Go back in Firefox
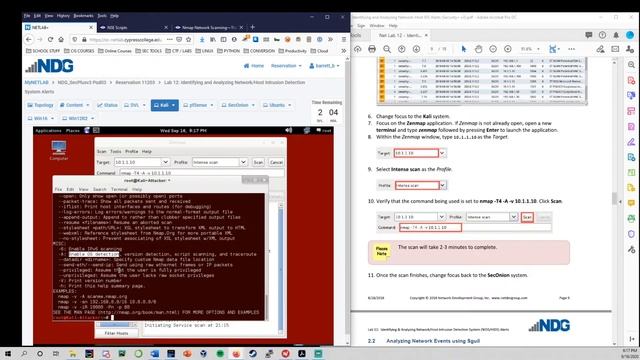The image size is (640, 360). (x=29, y=40)
